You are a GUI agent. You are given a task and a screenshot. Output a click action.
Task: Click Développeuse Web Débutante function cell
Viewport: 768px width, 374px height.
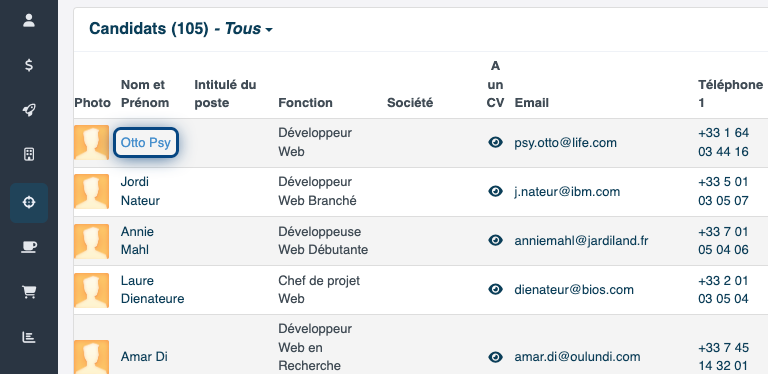[323, 240]
